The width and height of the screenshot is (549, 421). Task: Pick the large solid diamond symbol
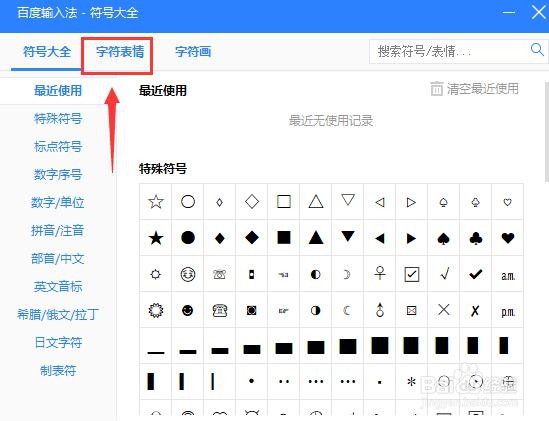click(252, 238)
